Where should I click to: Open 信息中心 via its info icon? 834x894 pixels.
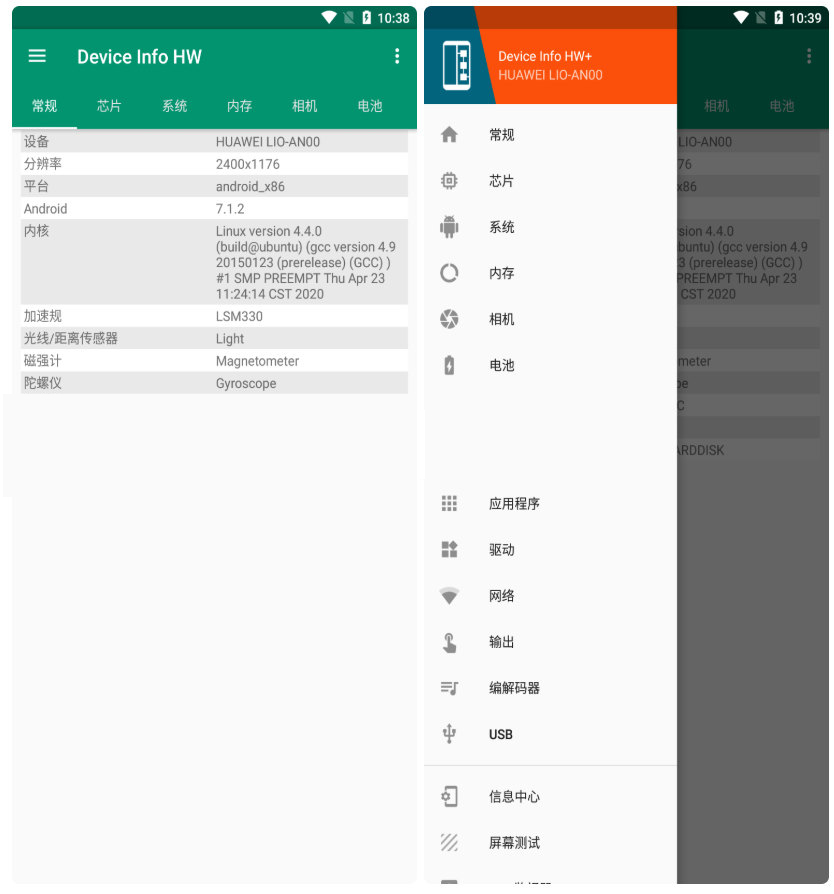[449, 796]
